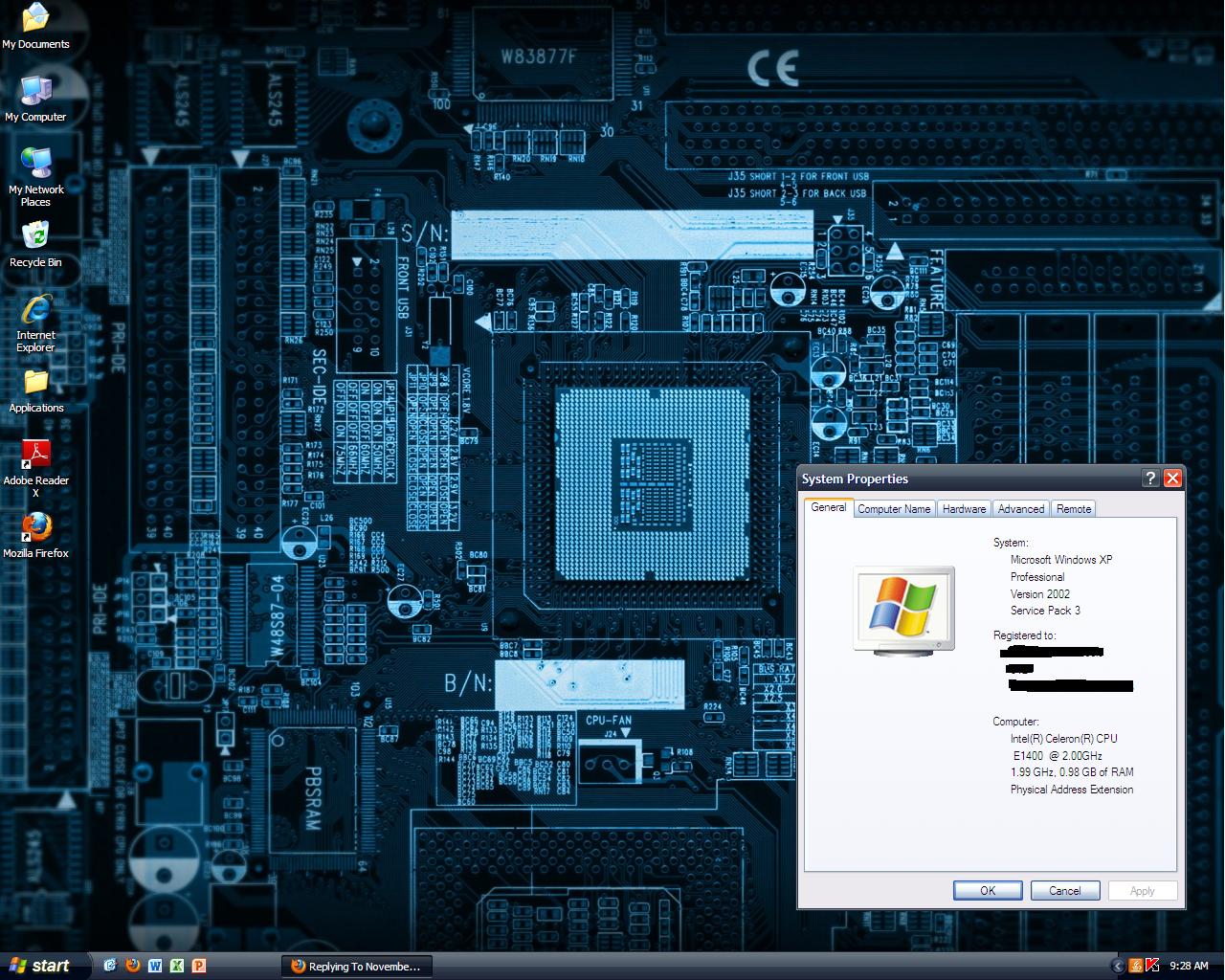Click the Java update tray icon
1225x980 pixels.
(1136, 966)
